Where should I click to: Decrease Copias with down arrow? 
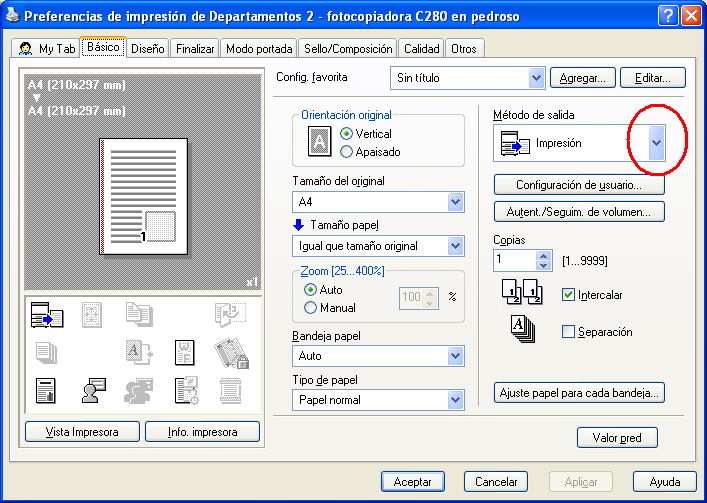(544, 265)
